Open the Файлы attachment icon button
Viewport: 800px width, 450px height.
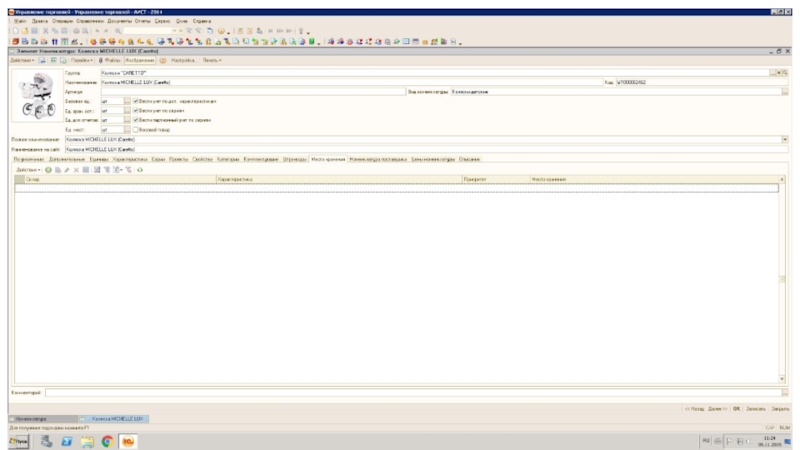coord(105,60)
